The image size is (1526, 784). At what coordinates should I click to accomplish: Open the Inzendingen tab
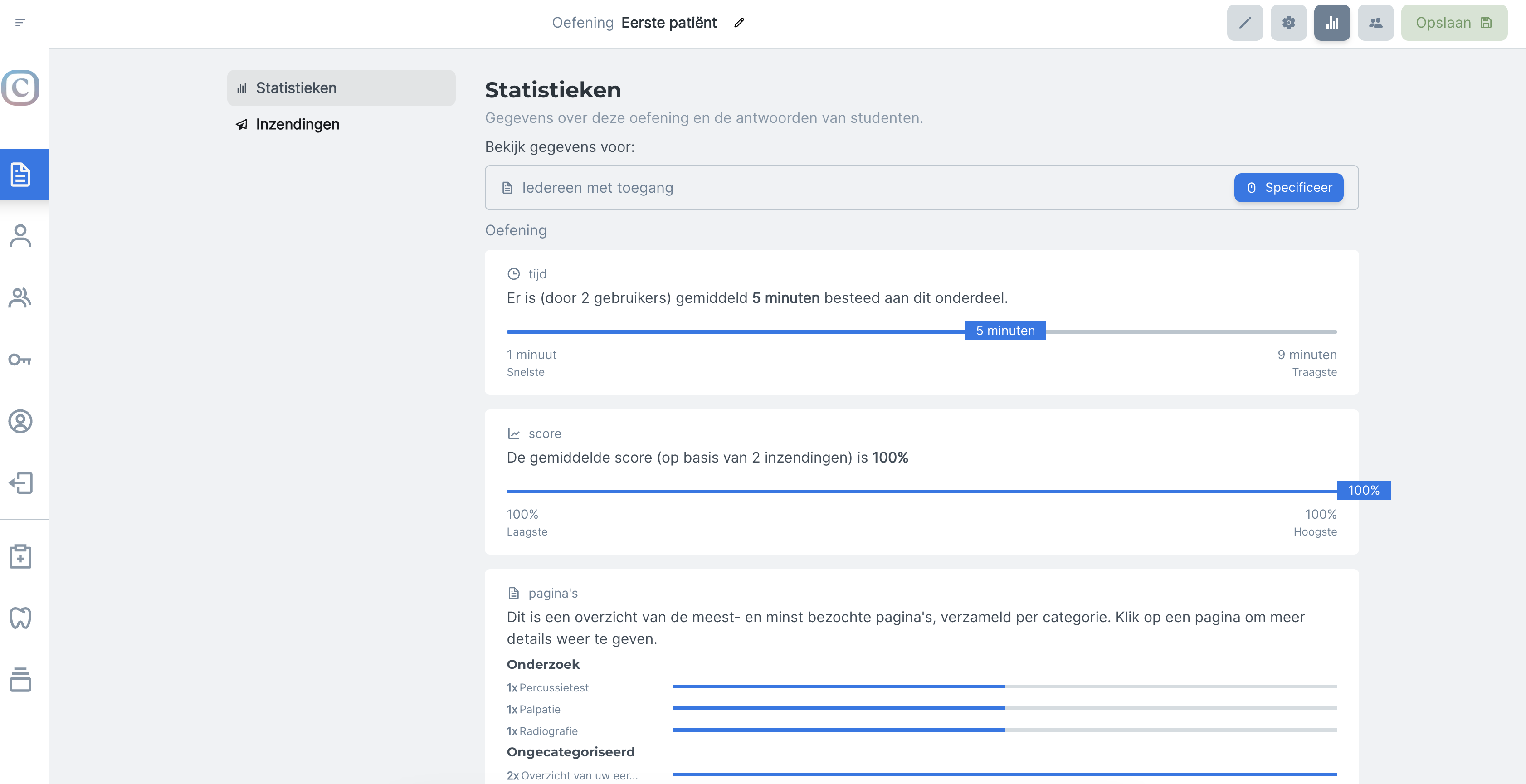pos(341,124)
